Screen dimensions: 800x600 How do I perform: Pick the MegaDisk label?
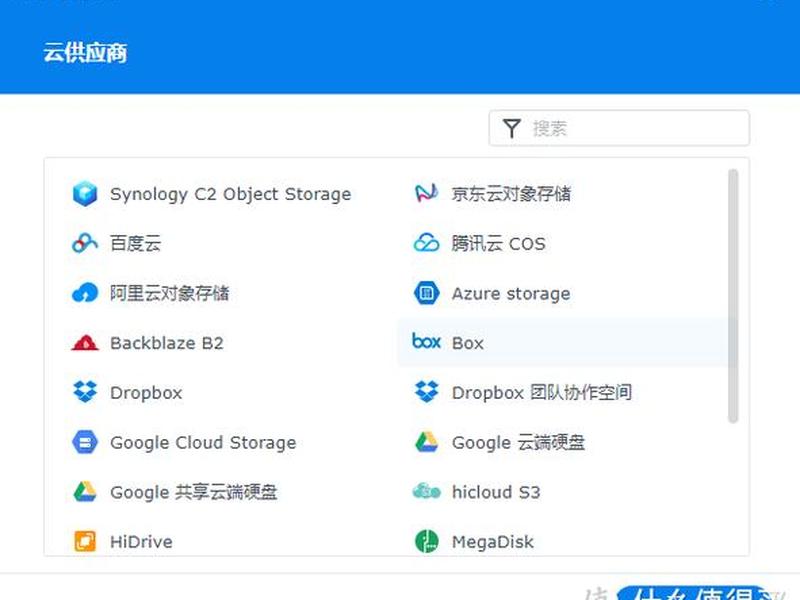click(x=493, y=542)
